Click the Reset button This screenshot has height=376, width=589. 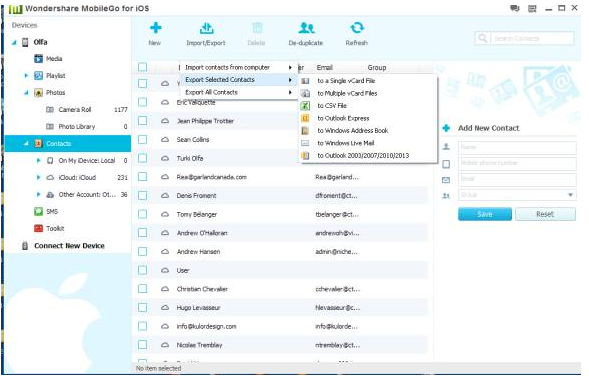545,214
